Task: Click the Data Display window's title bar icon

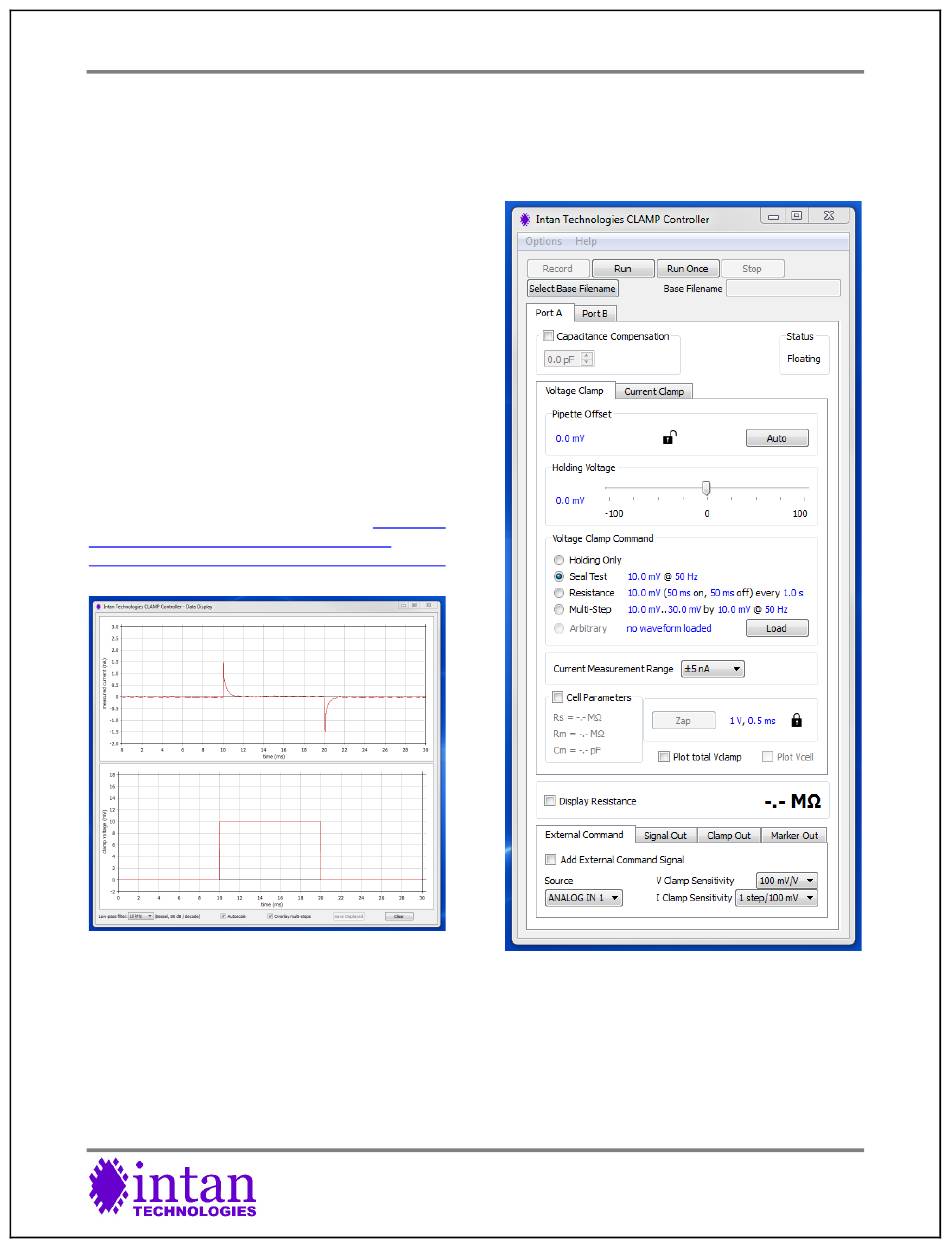Action: pyautogui.click(x=97, y=606)
